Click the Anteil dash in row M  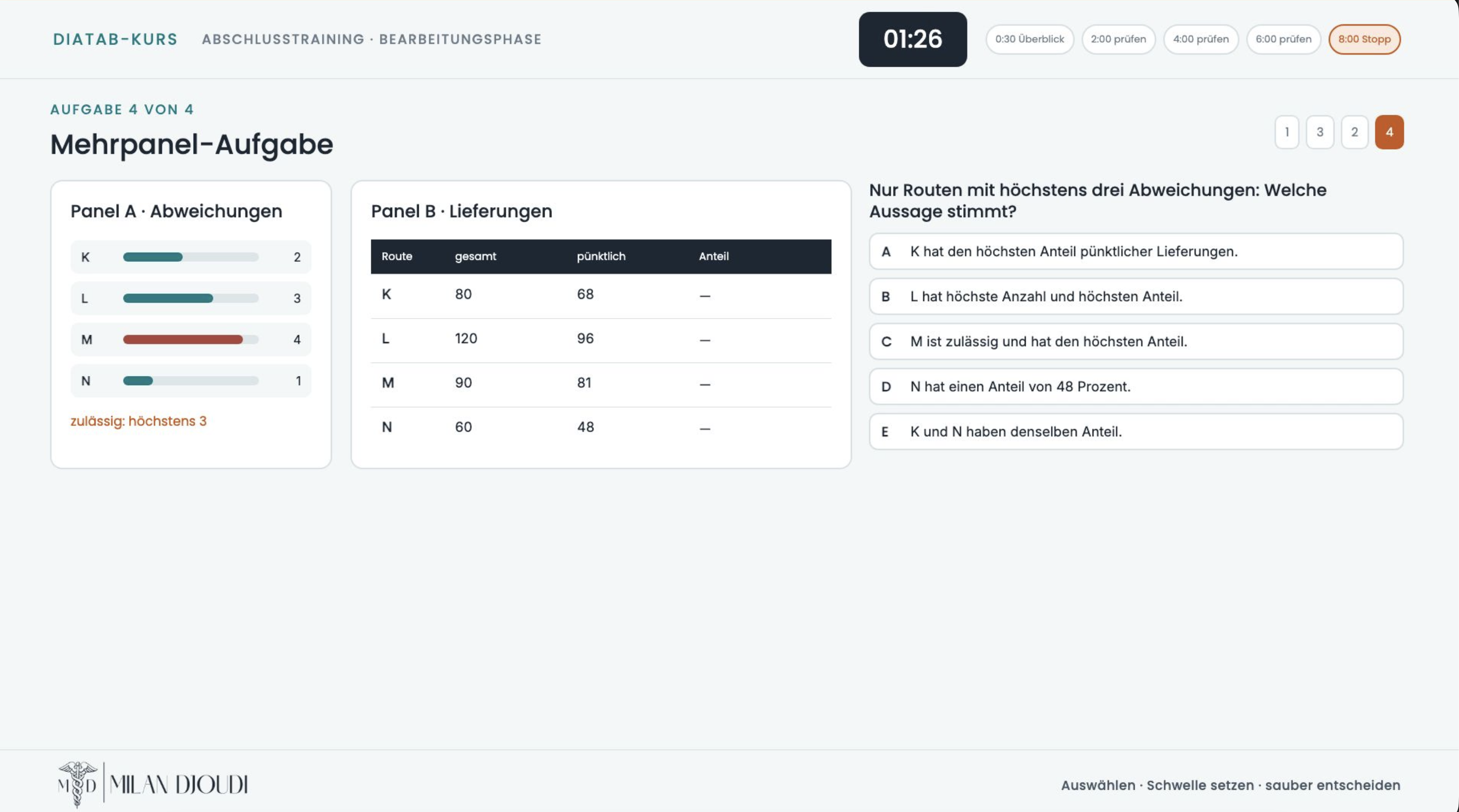pyautogui.click(x=705, y=385)
